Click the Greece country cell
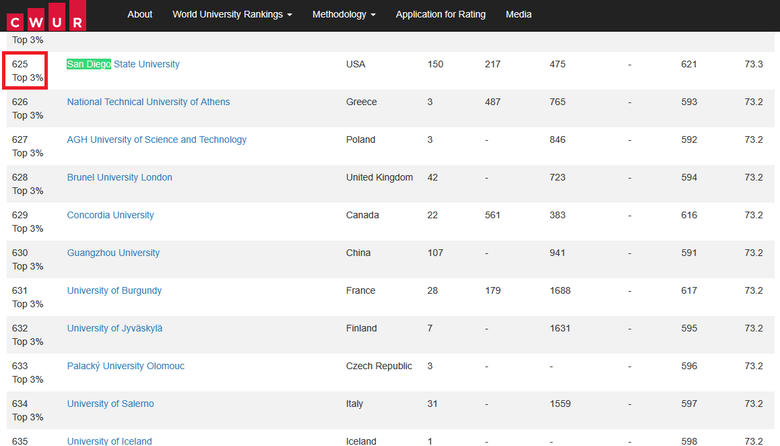This screenshot has width=780, height=446. [x=362, y=102]
